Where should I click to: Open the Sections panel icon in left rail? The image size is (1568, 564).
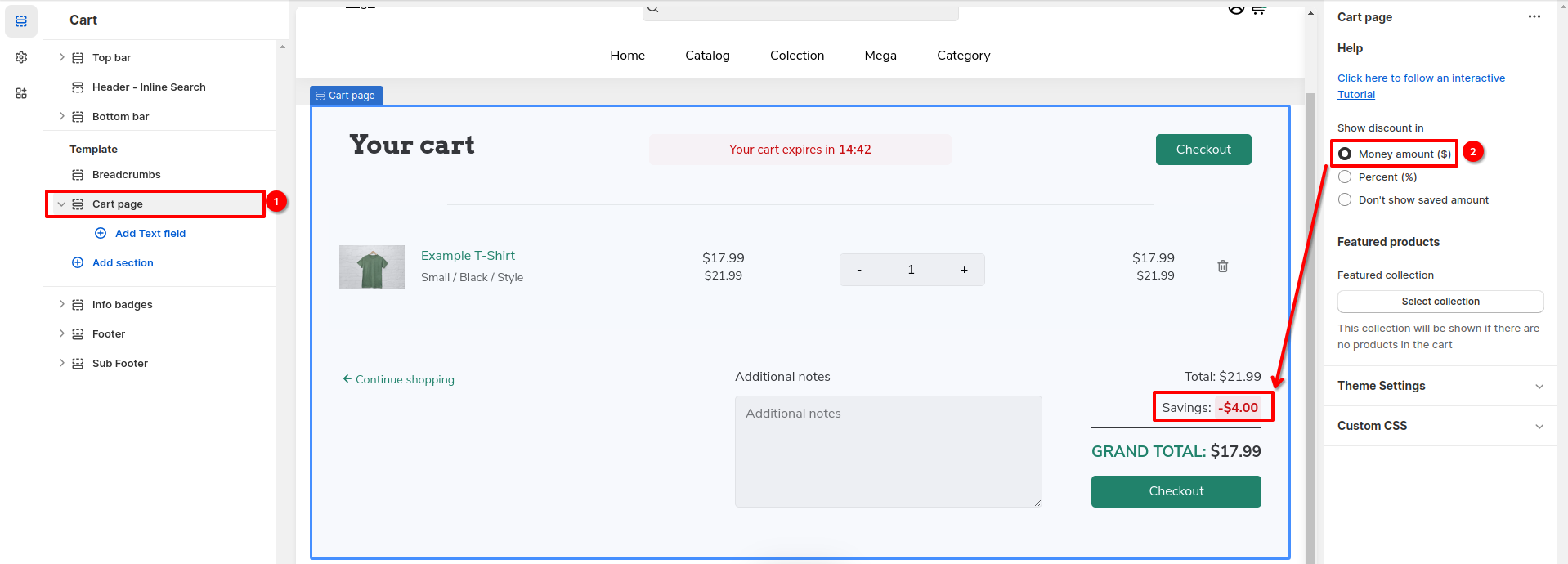(21, 21)
